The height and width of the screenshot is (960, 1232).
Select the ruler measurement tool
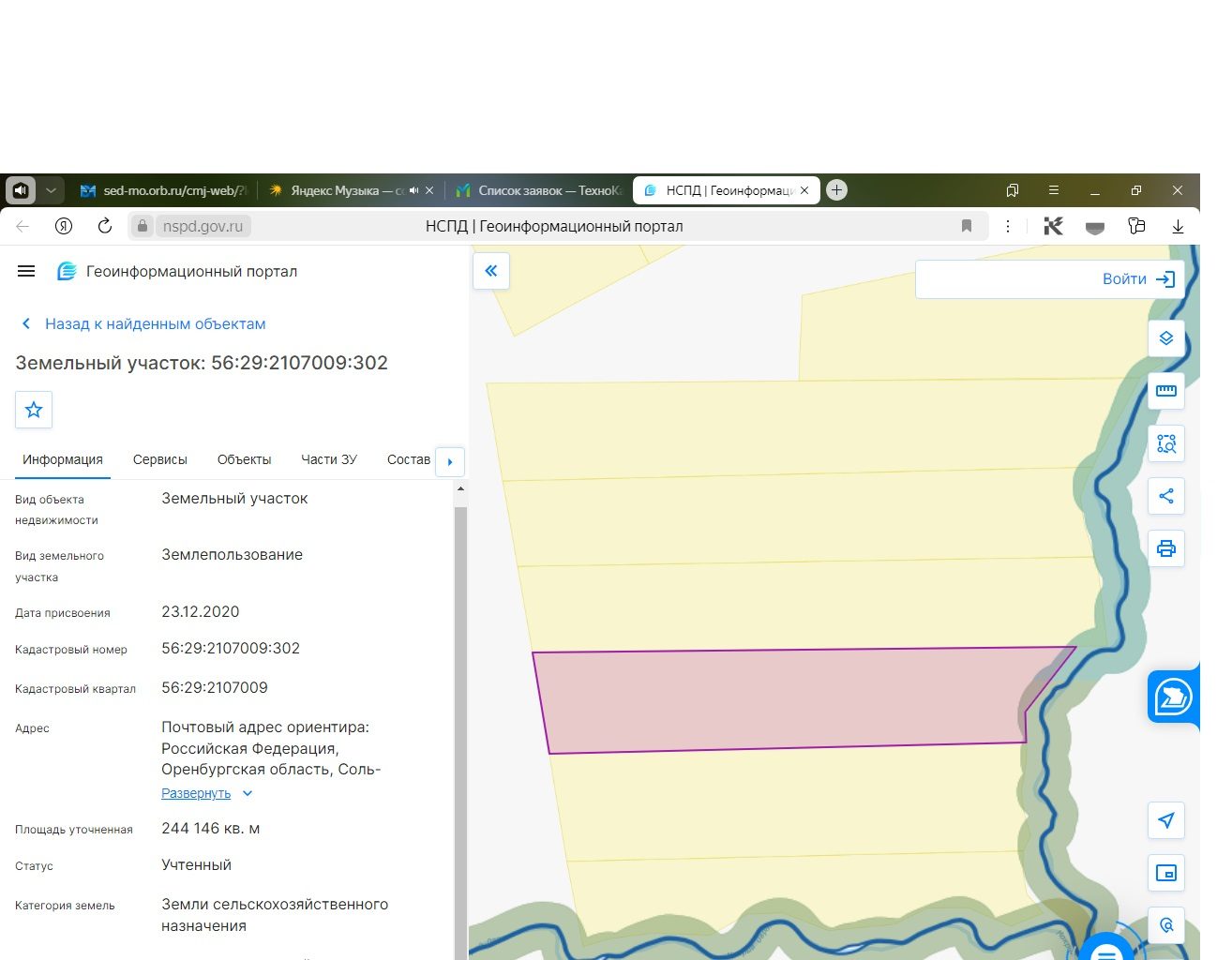click(x=1165, y=391)
